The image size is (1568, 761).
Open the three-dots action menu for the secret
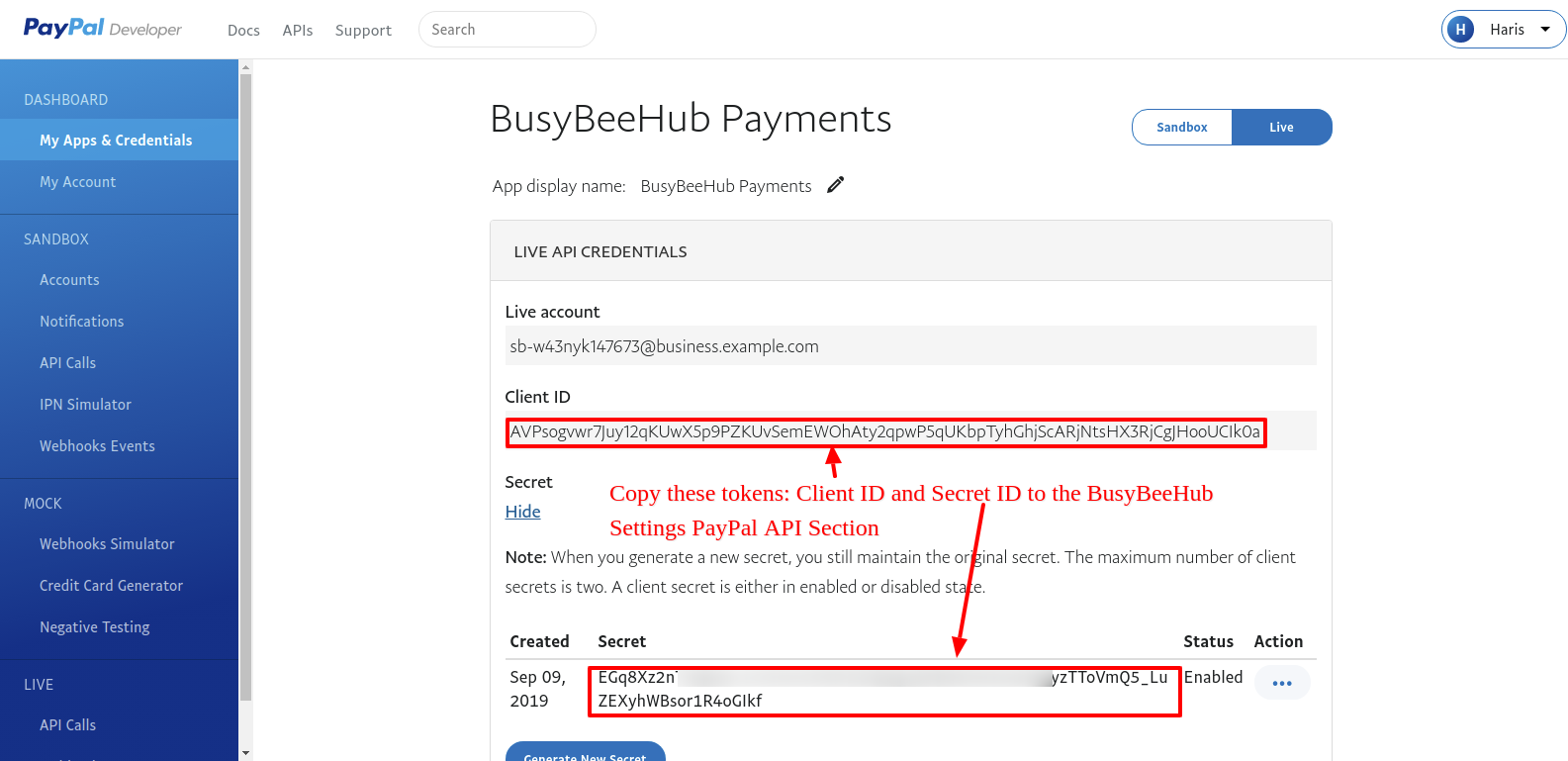tap(1282, 683)
